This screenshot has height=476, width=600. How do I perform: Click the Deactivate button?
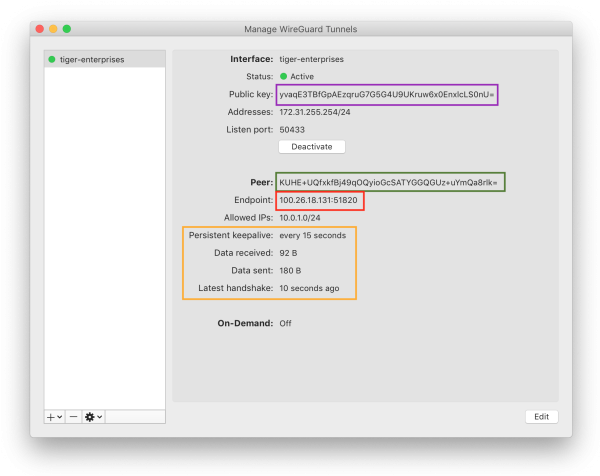(x=312, y=147)
